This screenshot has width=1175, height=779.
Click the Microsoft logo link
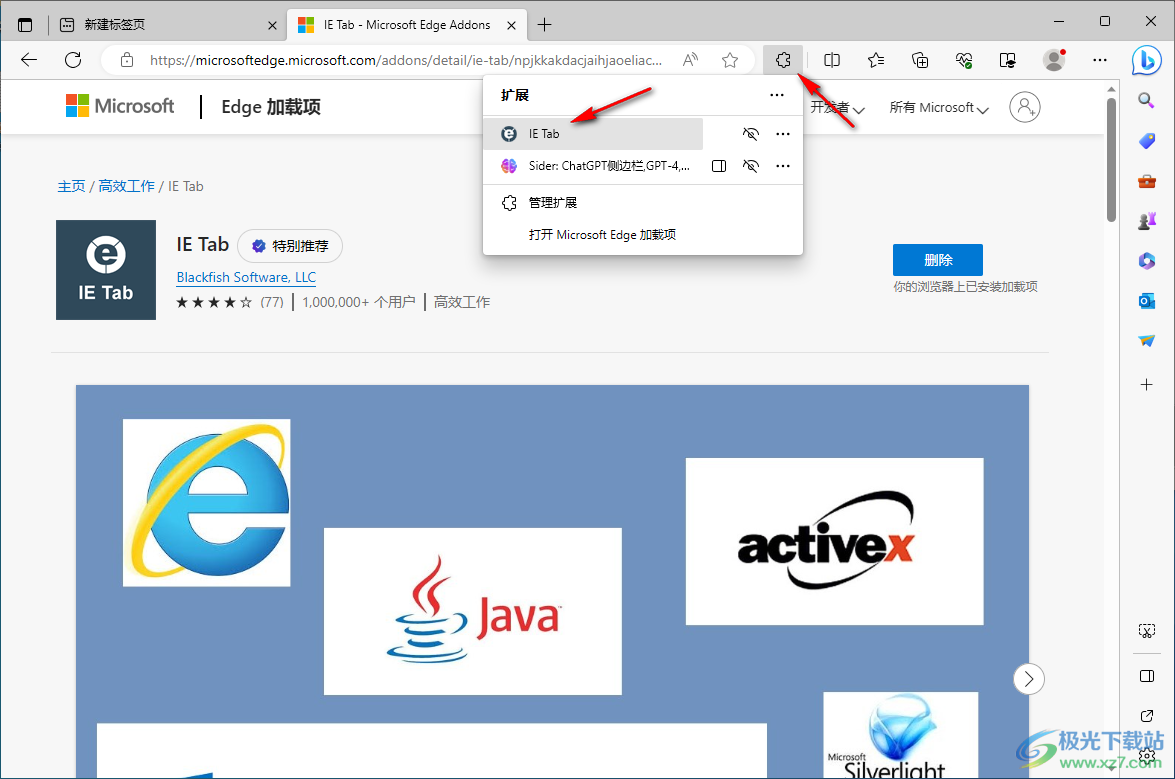coord(120,106)
